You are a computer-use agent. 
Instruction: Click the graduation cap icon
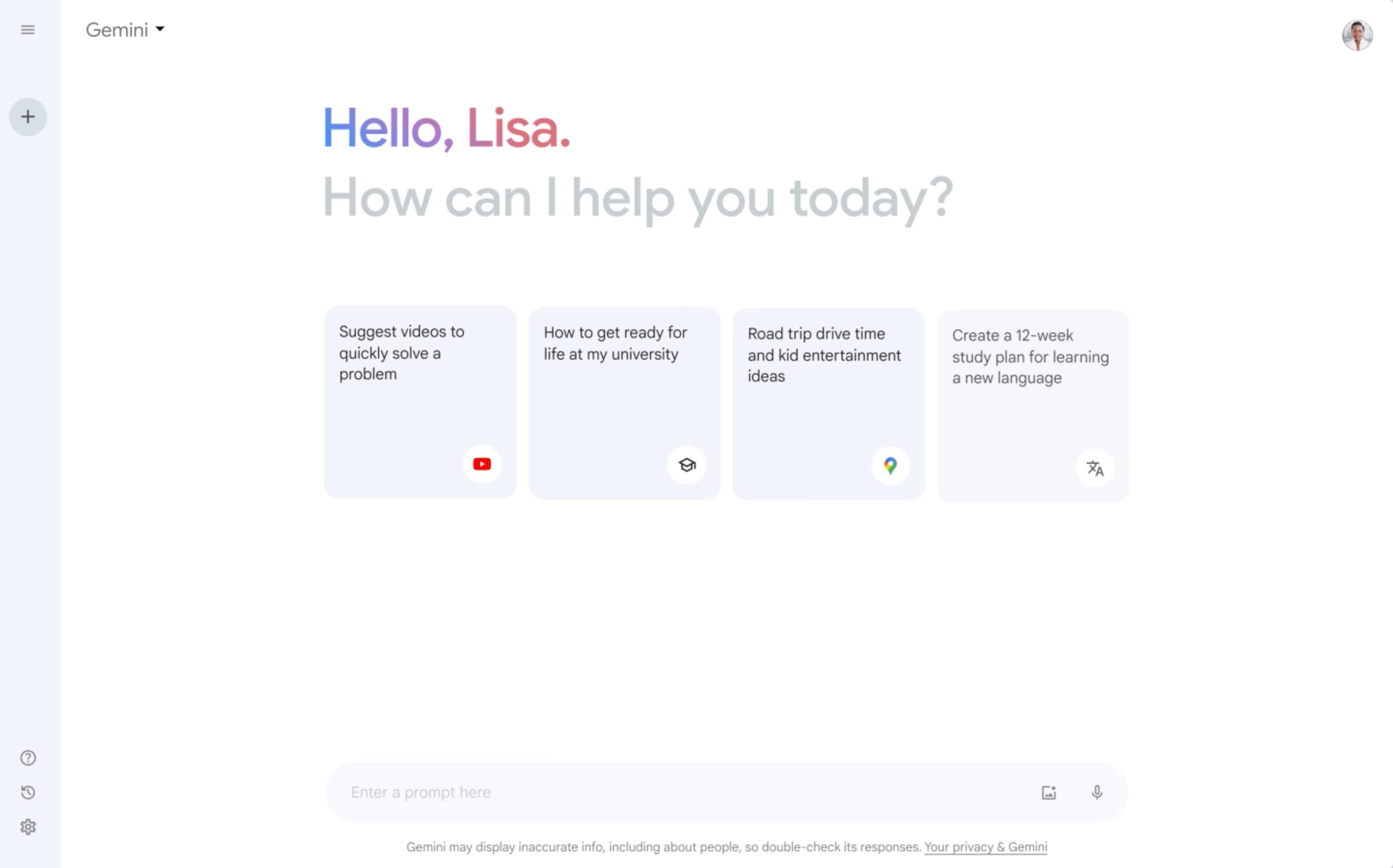click(x=686, y=464)
